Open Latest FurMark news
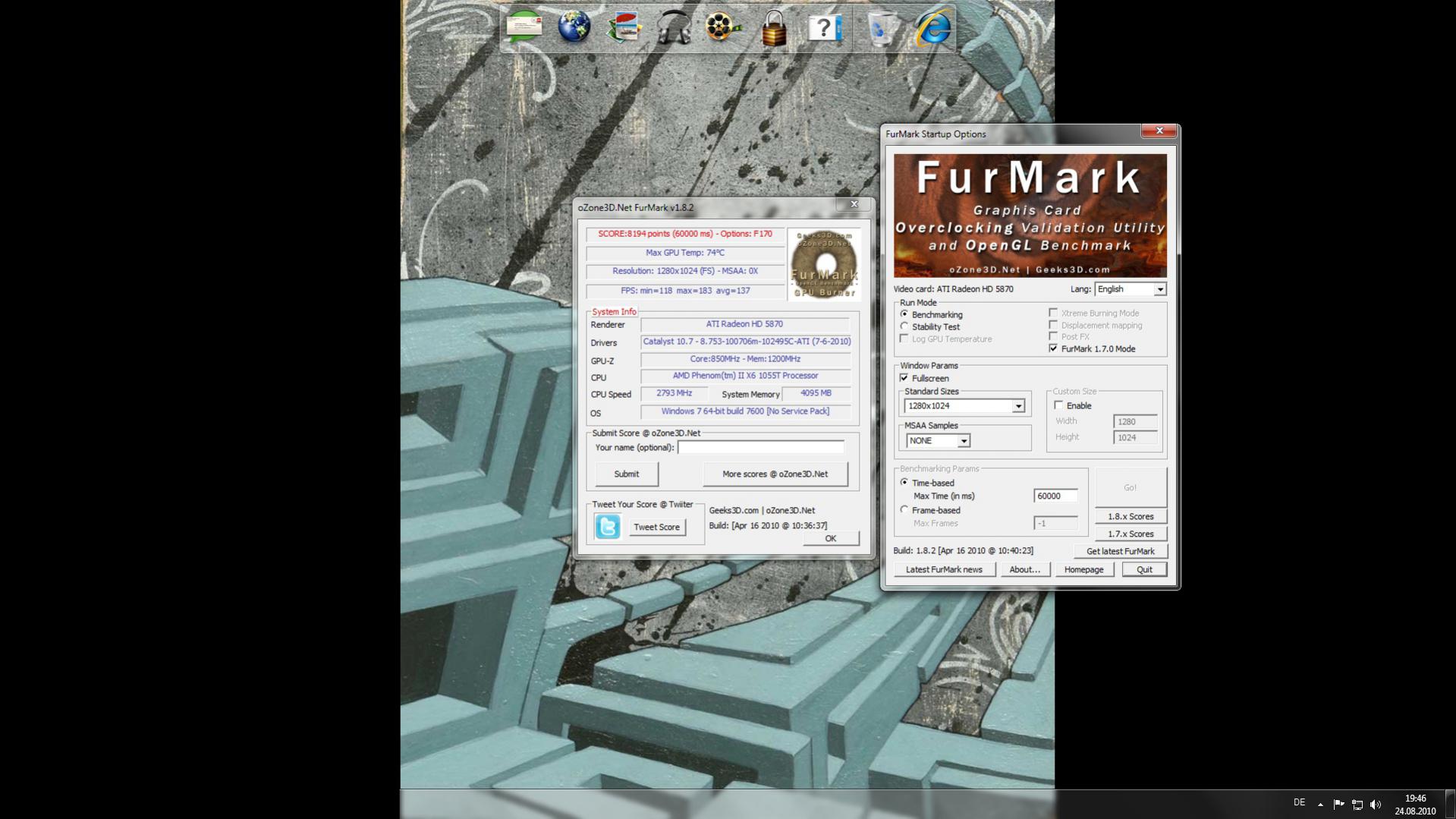The height and width of the screenshot is (819, 1456). (944, 569)
